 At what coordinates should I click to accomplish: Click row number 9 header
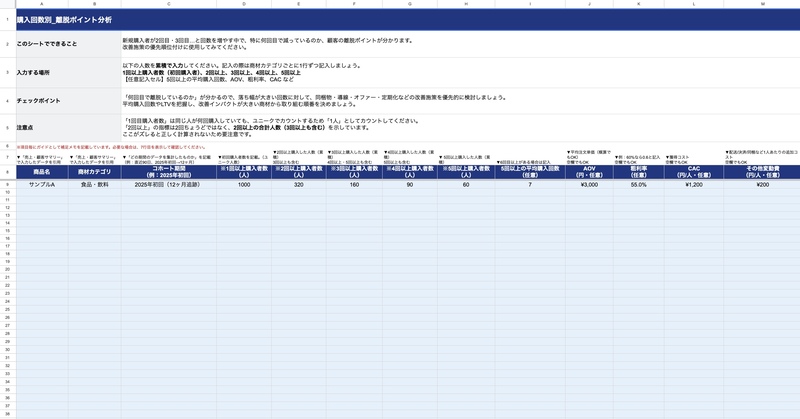click(6, 185)
